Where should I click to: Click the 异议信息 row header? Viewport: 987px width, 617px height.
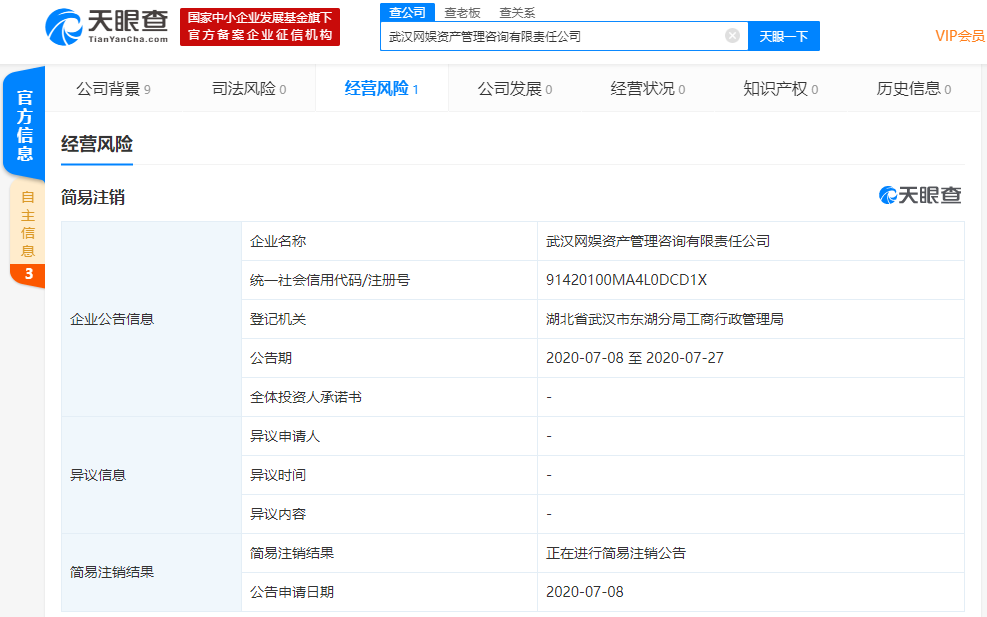point(98,475)
